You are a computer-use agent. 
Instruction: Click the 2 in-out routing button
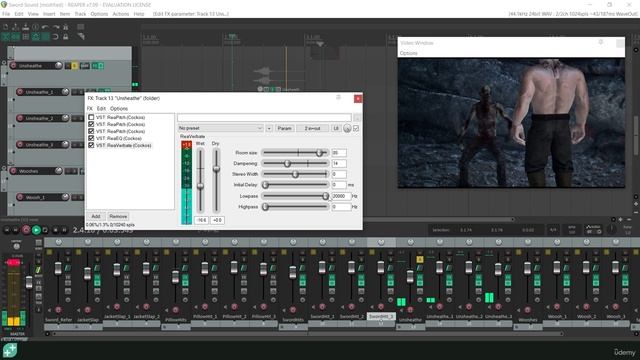[312, 128]
